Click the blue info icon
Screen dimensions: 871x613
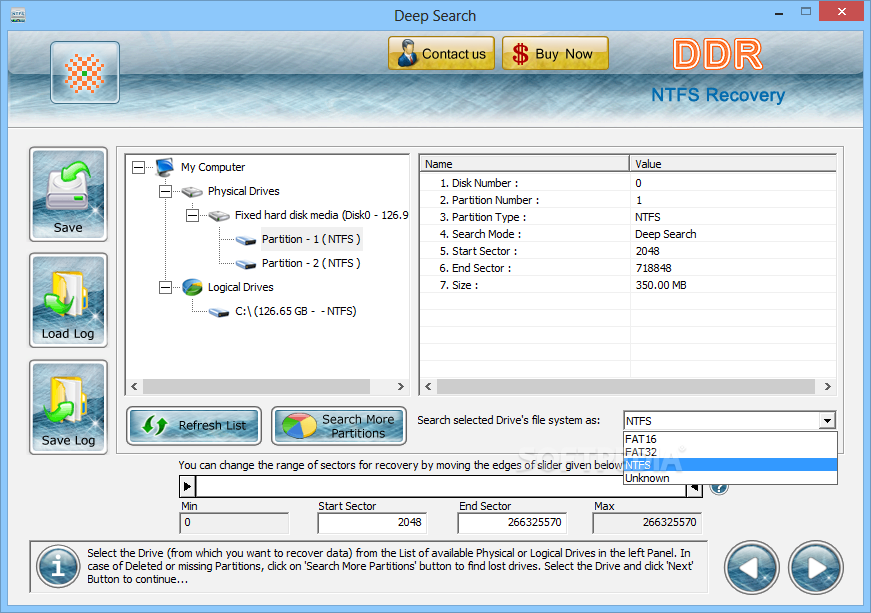(x=58, y=566)
